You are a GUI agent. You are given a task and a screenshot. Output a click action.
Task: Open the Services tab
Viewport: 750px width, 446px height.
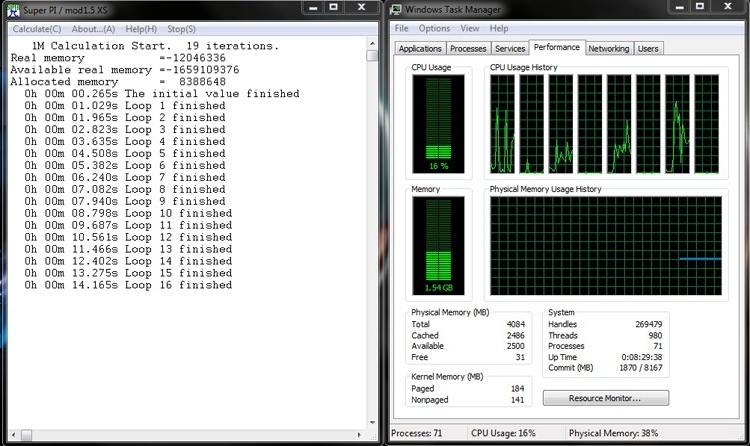pyautogui.click(x=510, y=48)
